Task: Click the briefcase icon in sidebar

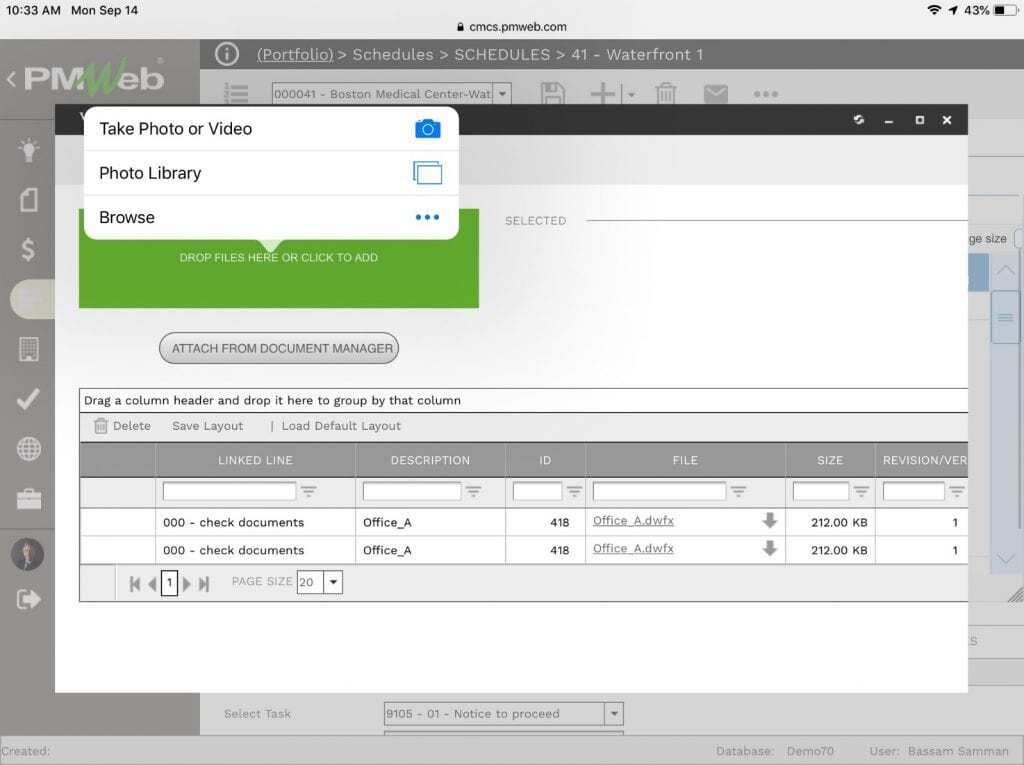Action: (x=29, y=499)
